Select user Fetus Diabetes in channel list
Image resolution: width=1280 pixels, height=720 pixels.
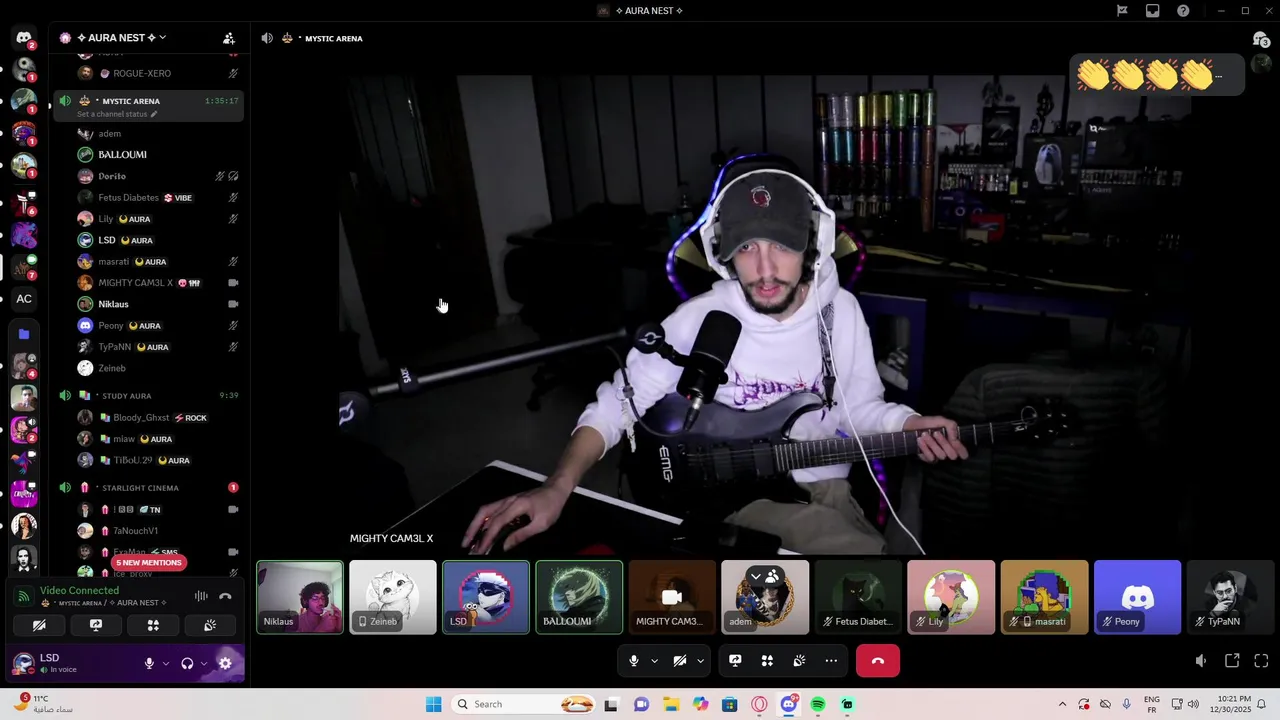pyautogui.click(x=158, y=198)
